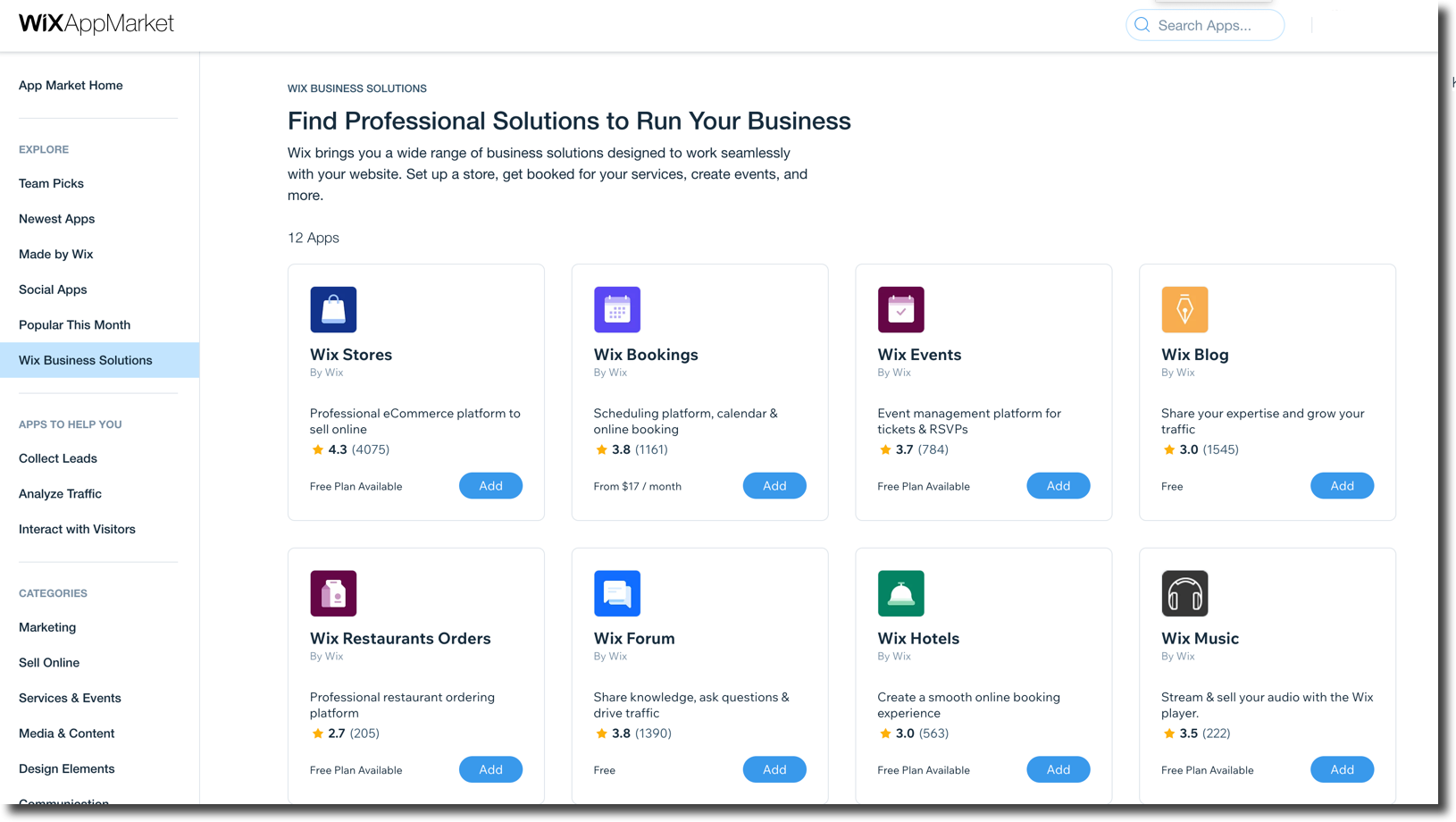Open the Wix Blog pen nib icon
Image resolution: width=1456 pixels, height=822 pixels.
tap(1184, 309)
